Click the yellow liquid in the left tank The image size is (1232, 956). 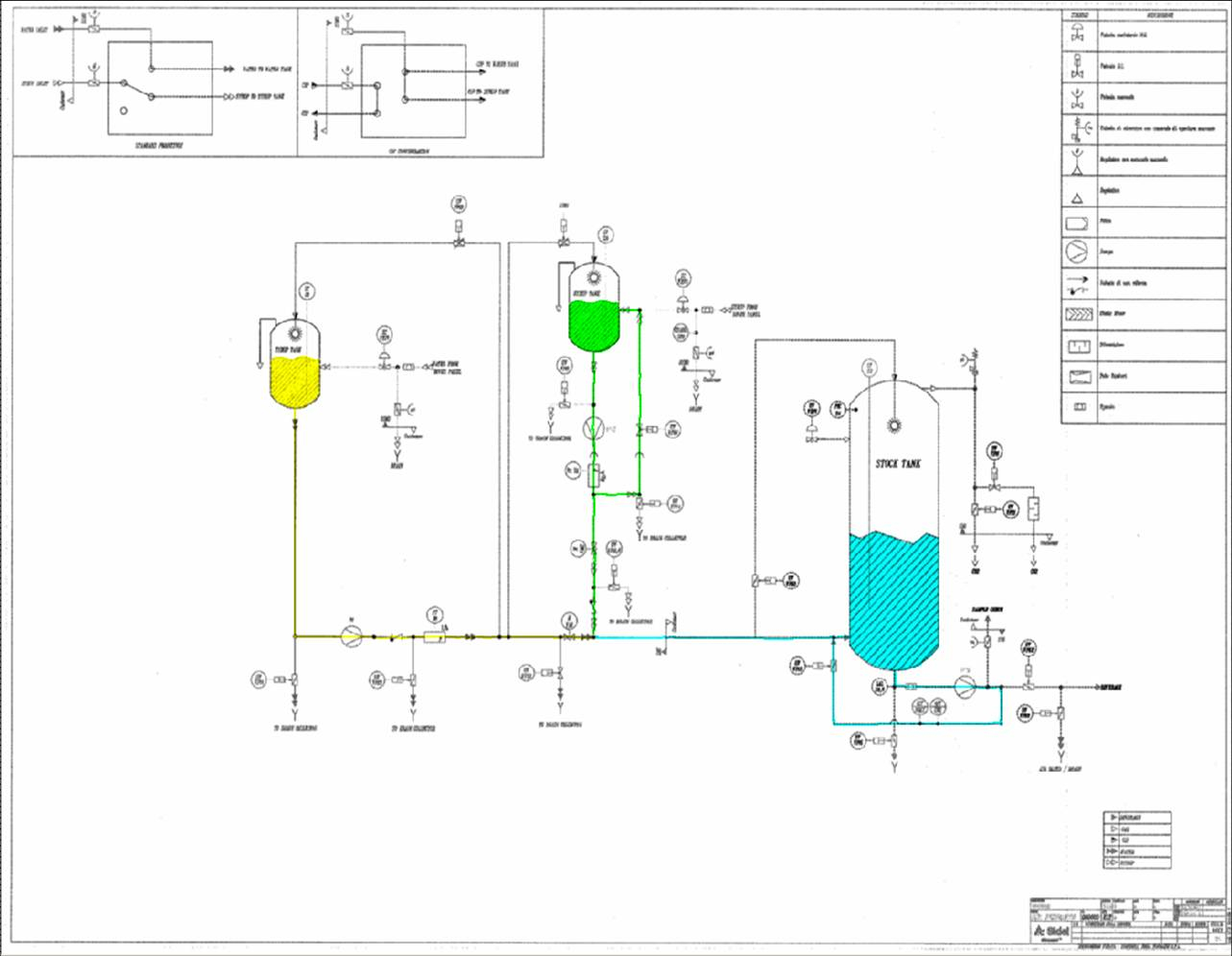click(x=294, y=382)
